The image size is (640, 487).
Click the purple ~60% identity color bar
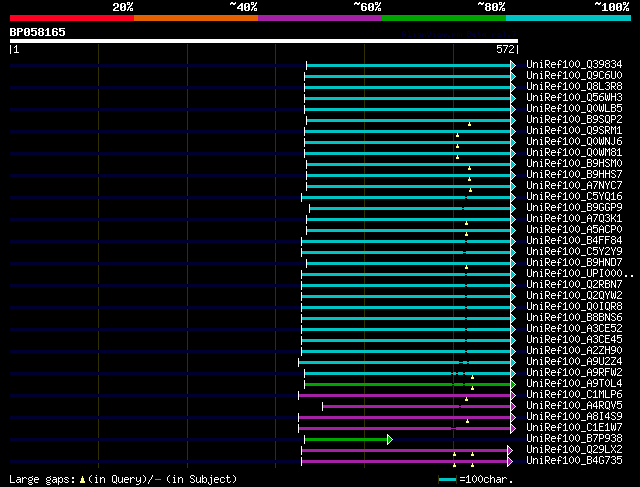click(319, 17)
